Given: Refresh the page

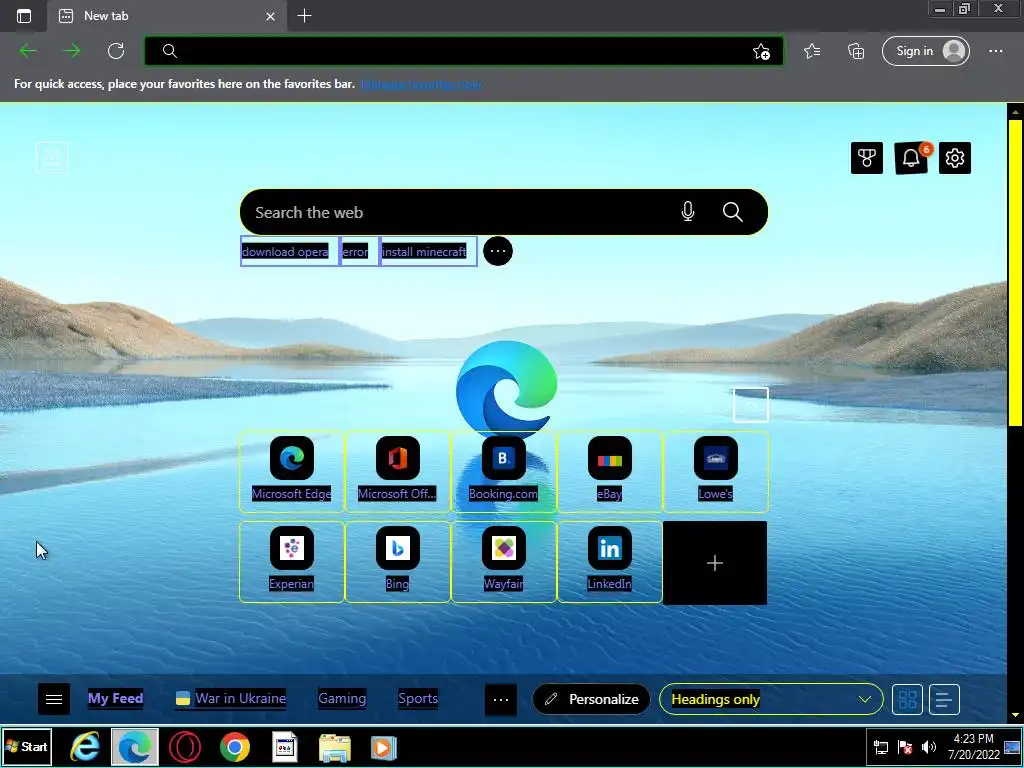Looking at the screenshot, I should click(x=116, y=51).
